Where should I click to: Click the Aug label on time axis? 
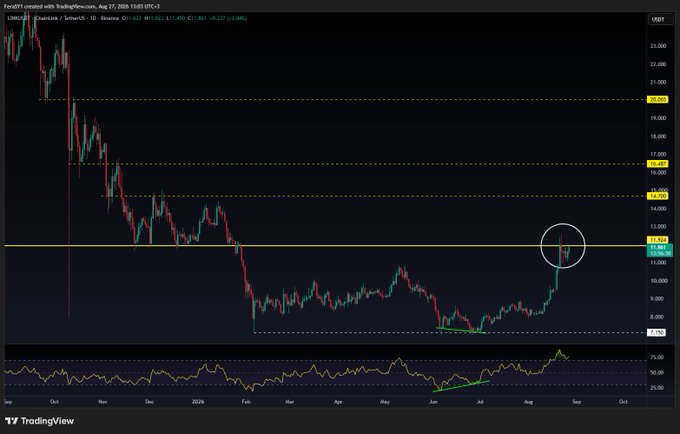tap(528, 402)
